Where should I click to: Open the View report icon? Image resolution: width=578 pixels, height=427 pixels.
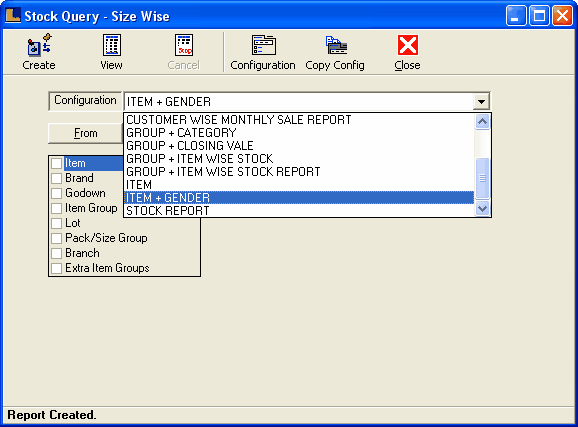(x=111, y=45)
